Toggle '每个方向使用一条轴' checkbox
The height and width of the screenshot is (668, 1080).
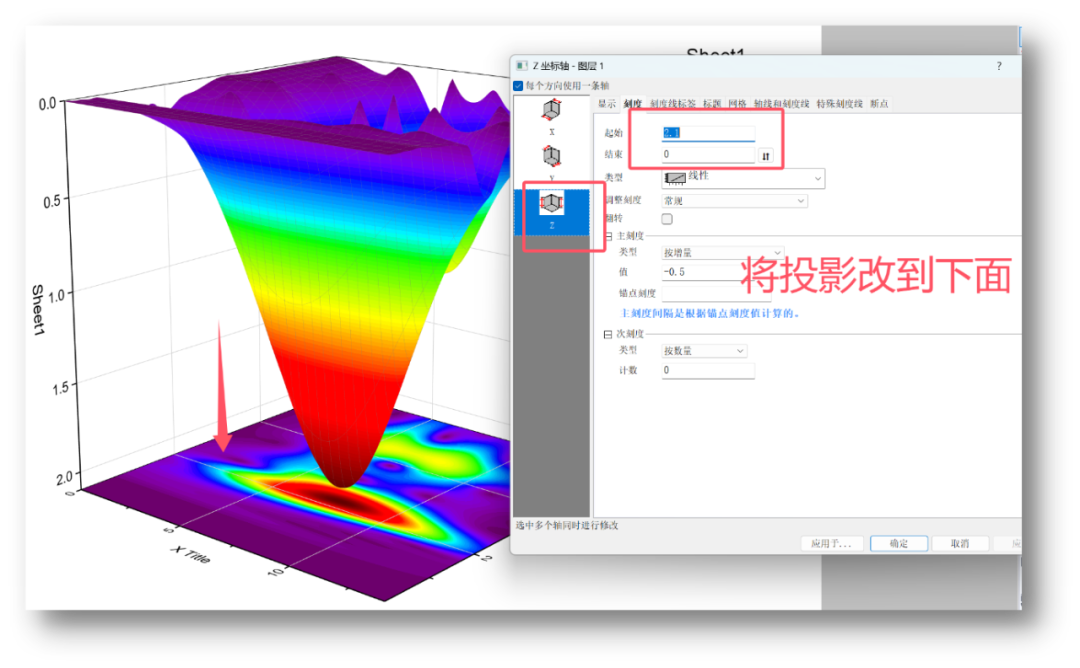tap(518, 86)
